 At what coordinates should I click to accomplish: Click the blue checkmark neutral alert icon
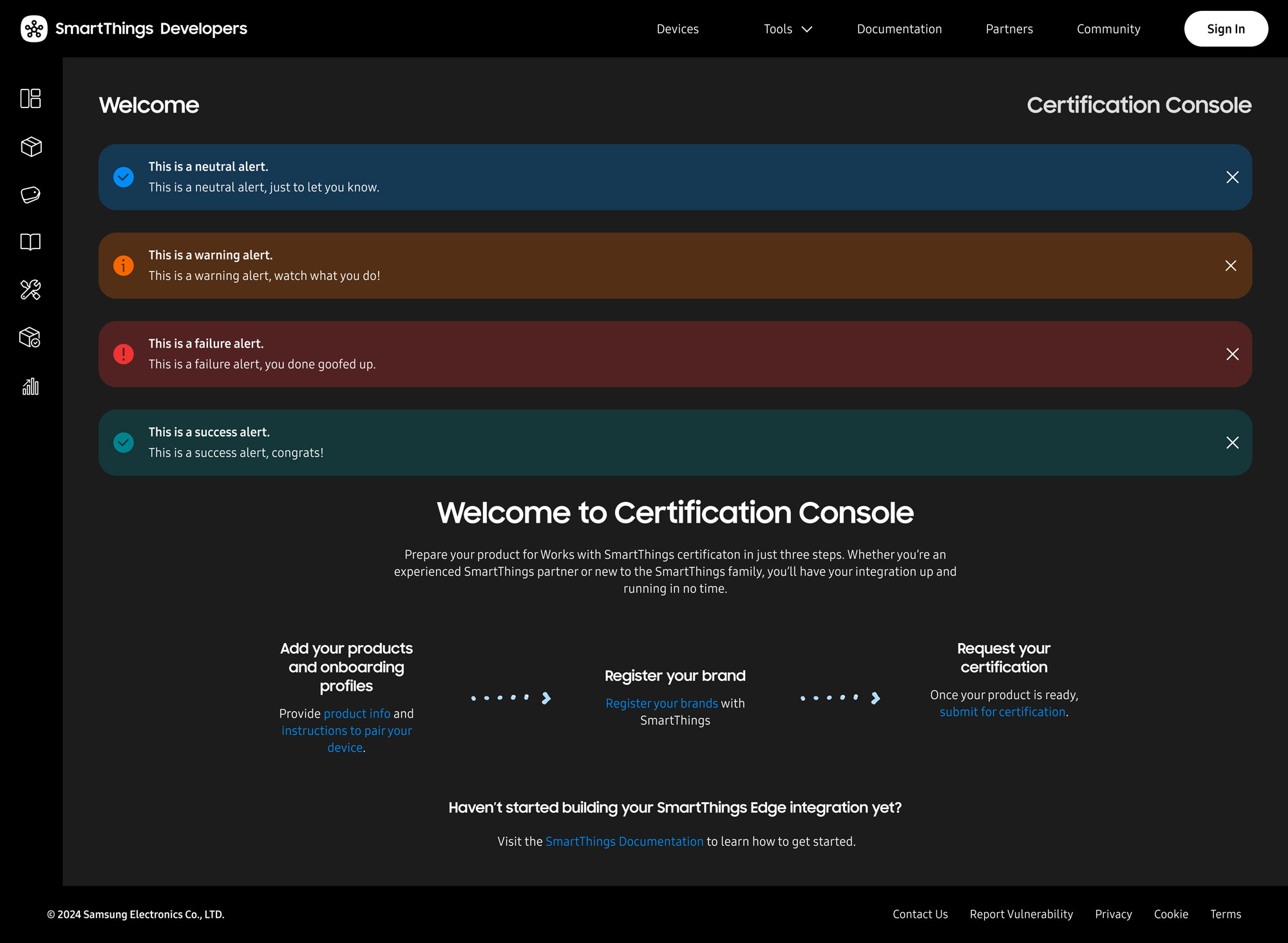pyautogui.click(x=124, y=177)
